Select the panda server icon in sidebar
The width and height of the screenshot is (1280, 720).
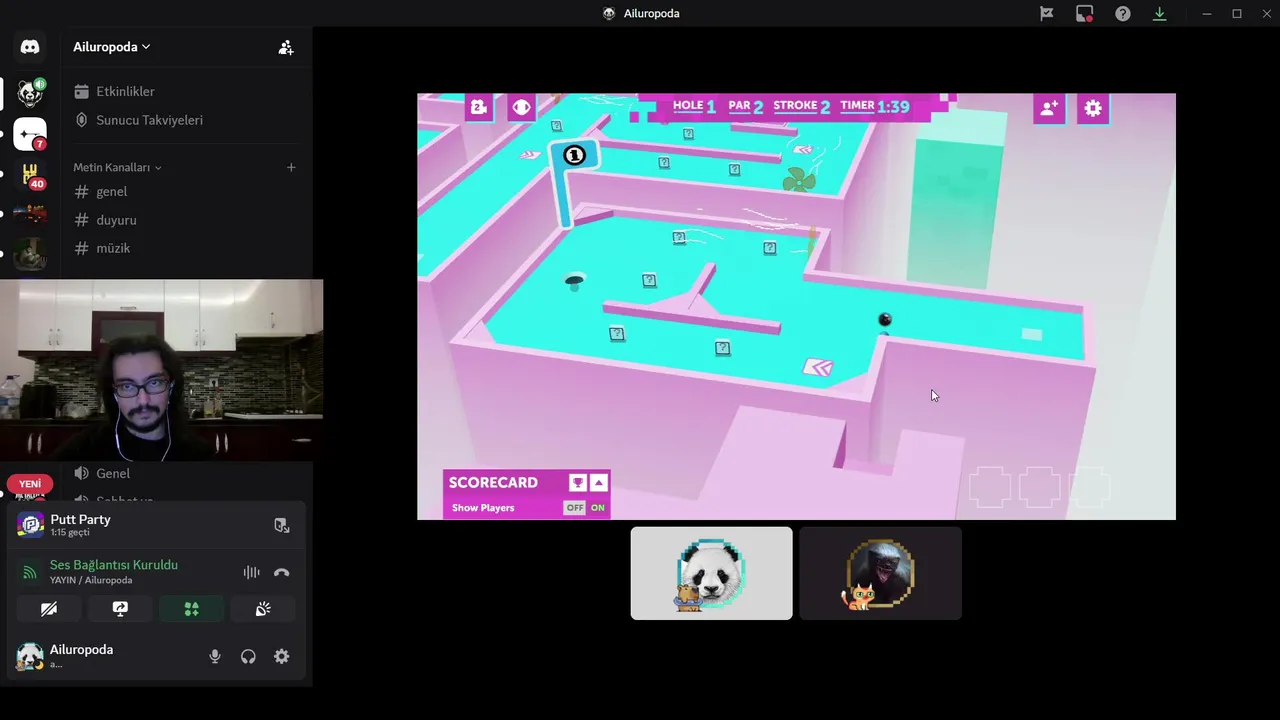tap(30, 94)
